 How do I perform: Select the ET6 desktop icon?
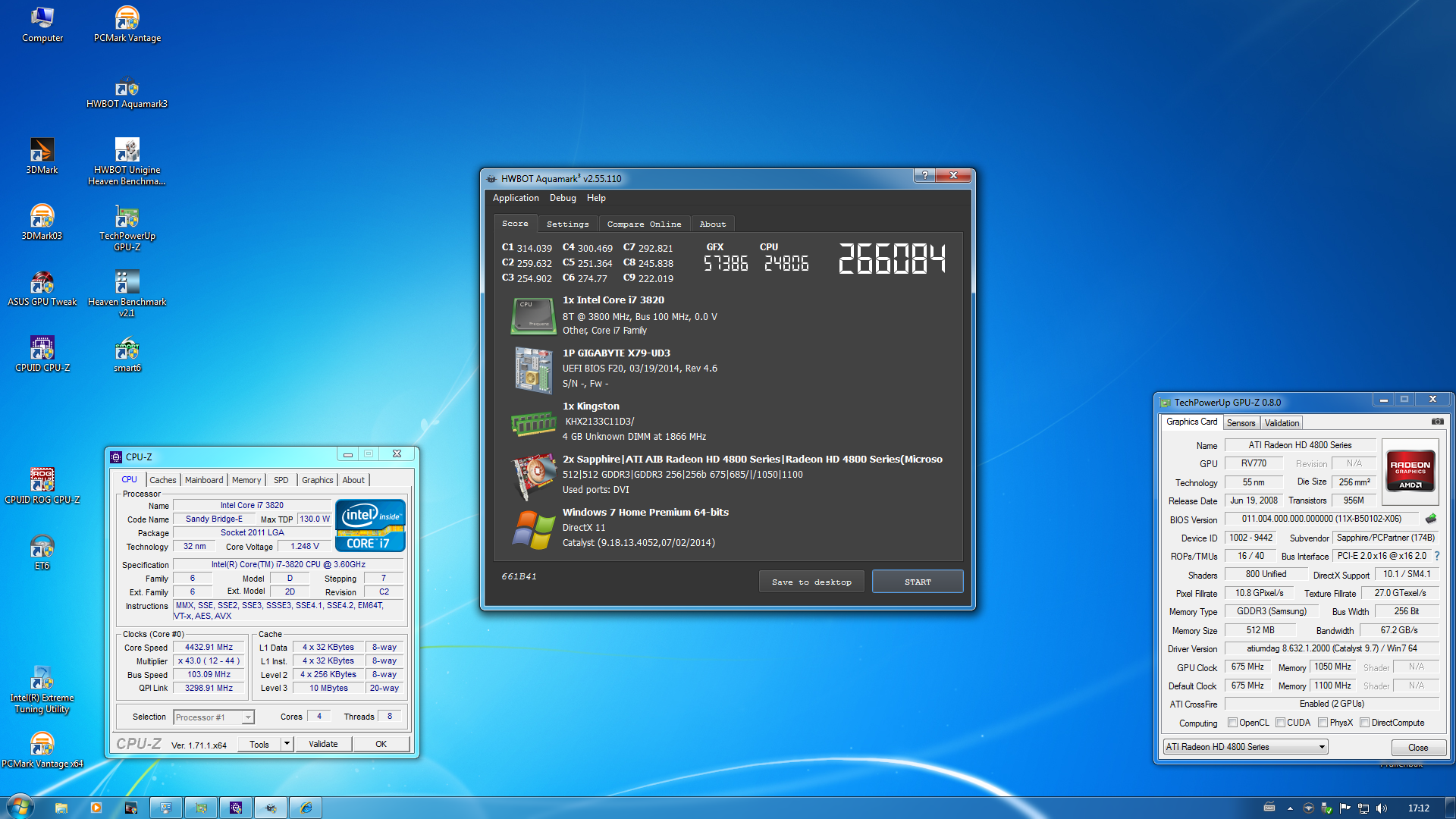point(42,553)
